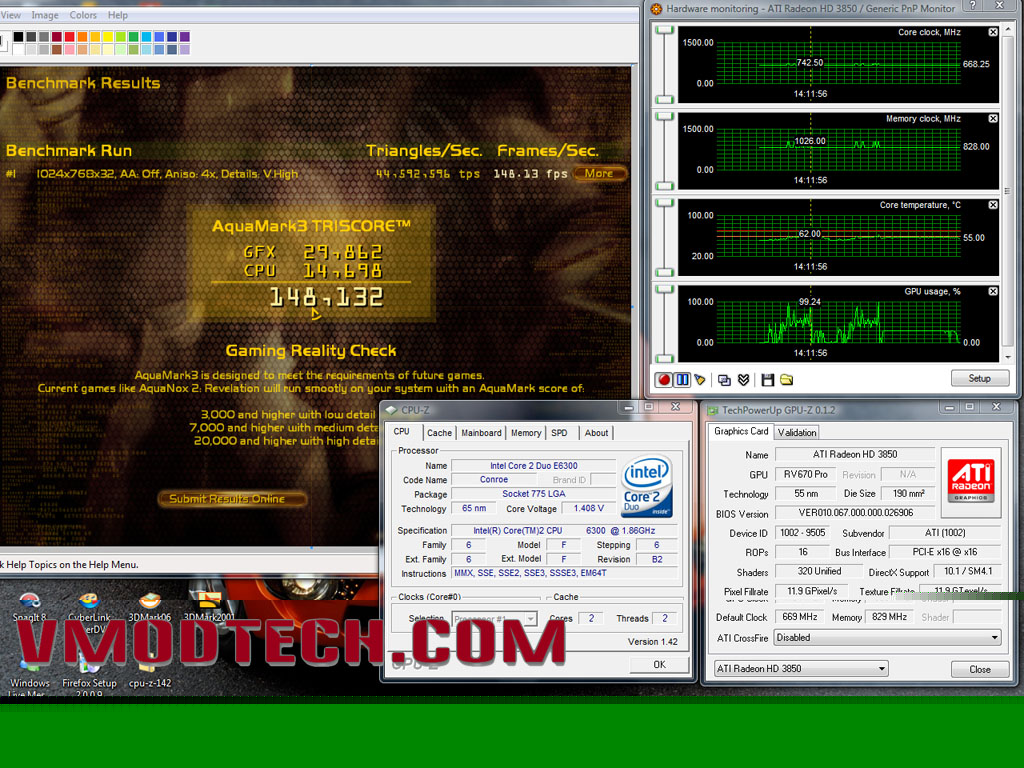Pick the bright red color swatch in Paint
Screen dimensions: 1024x768
coord(70,37)
